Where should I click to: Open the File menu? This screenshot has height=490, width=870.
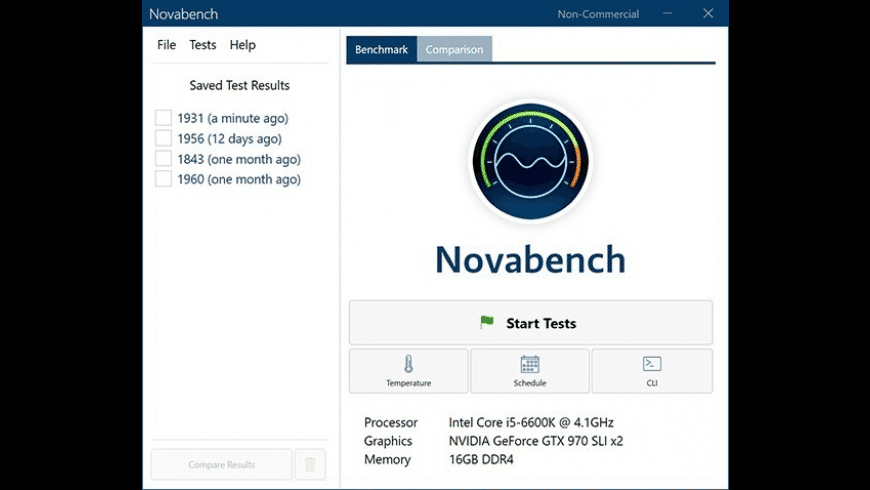[166, 45]
